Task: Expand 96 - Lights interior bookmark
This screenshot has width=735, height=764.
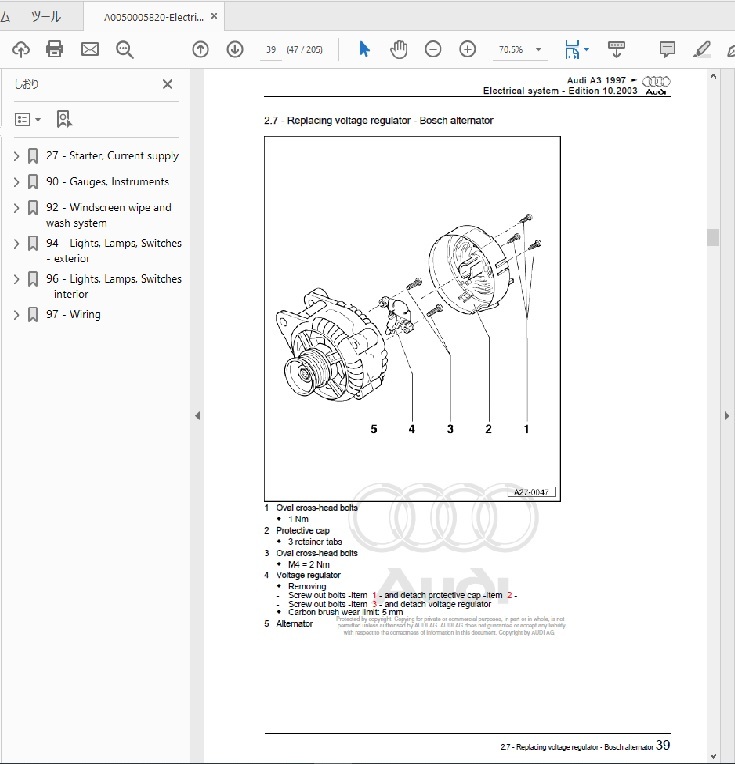Action: point(17,279)
